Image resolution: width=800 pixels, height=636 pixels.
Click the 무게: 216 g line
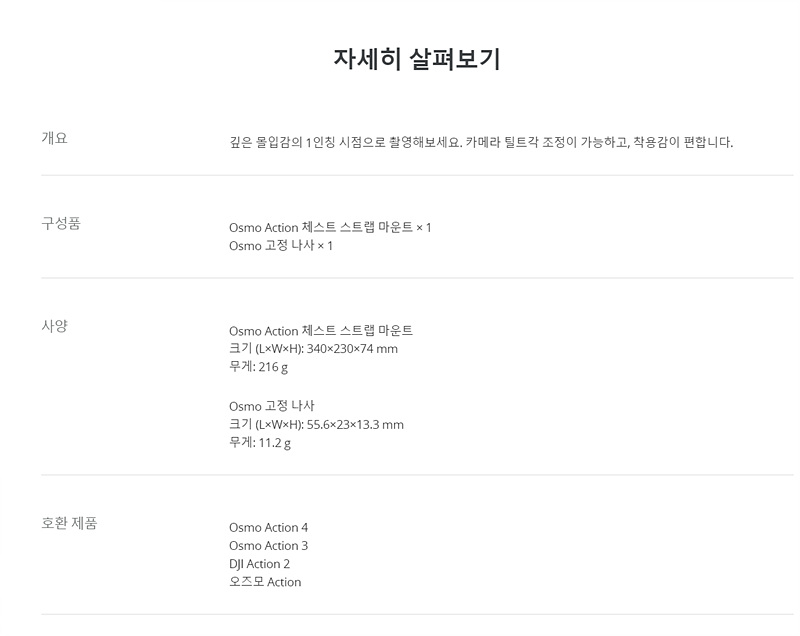(258, 367)
